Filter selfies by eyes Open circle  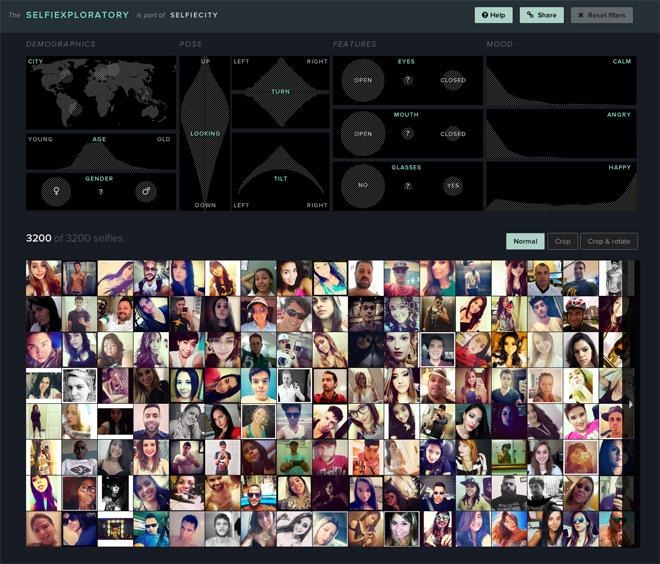click(x=363, y=80)
